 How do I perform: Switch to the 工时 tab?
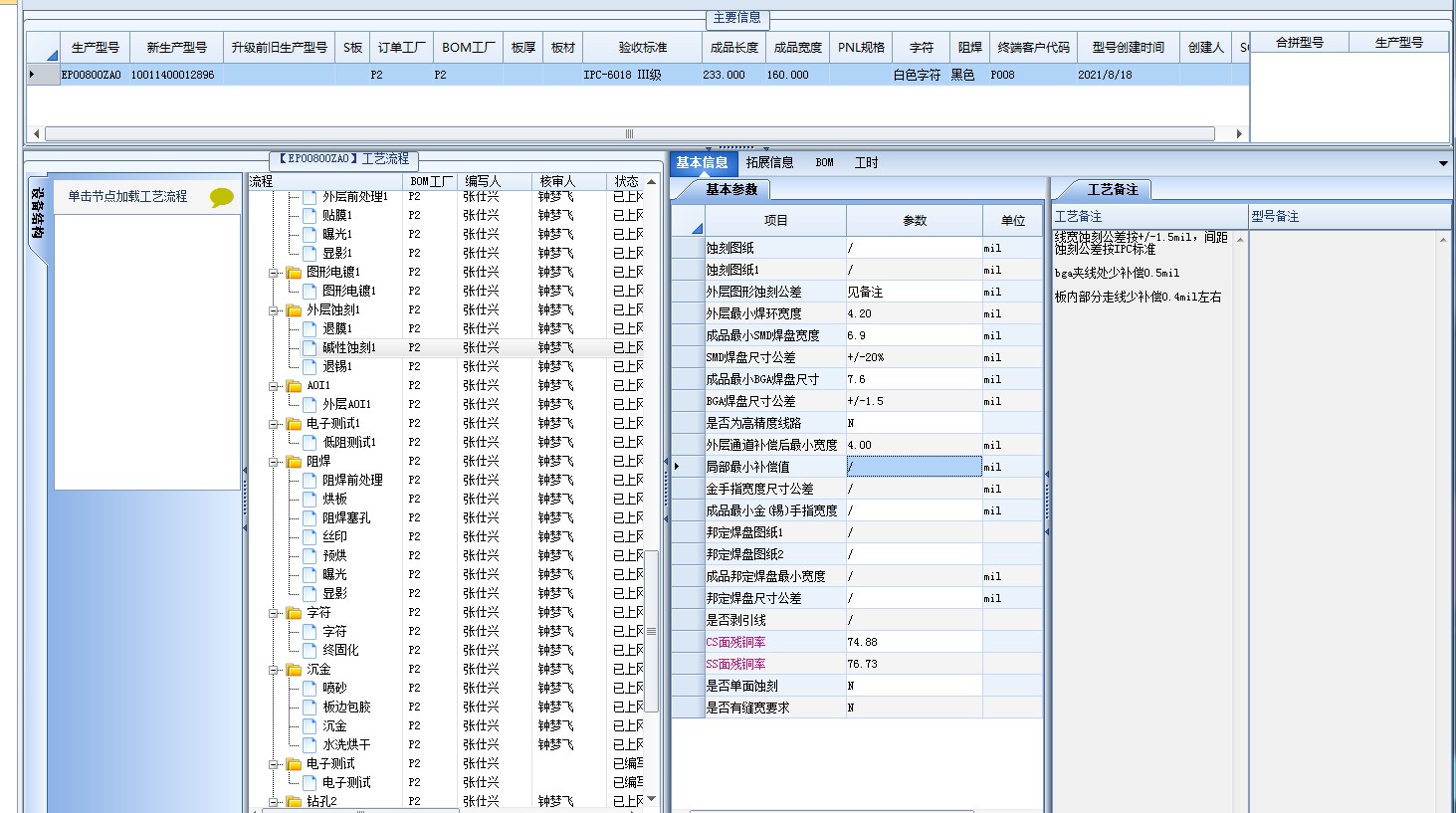(x=867, y=163)
